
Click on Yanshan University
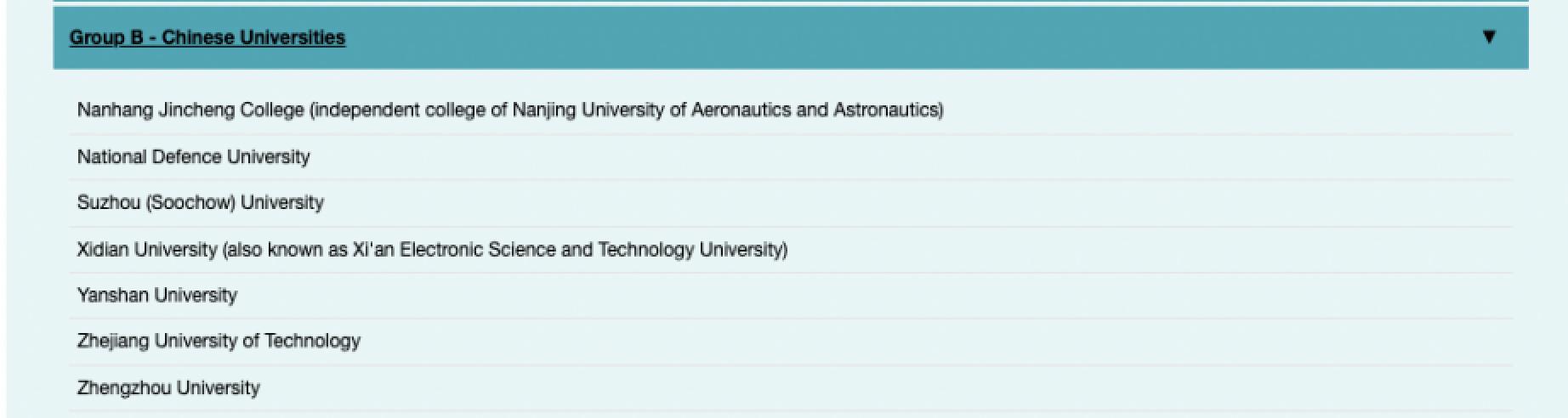(x=156, y=296)
